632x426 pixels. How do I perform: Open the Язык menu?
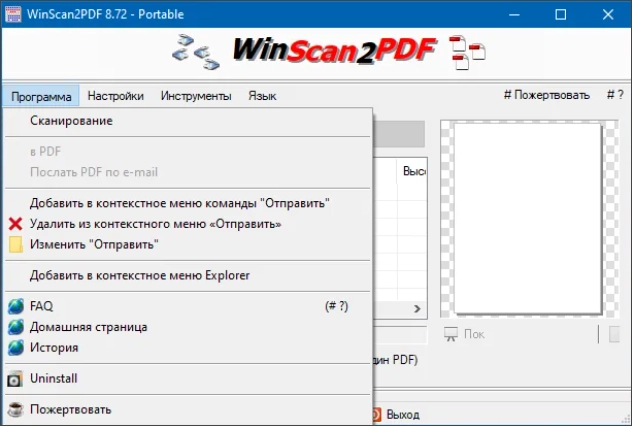[x=262, y=96]
